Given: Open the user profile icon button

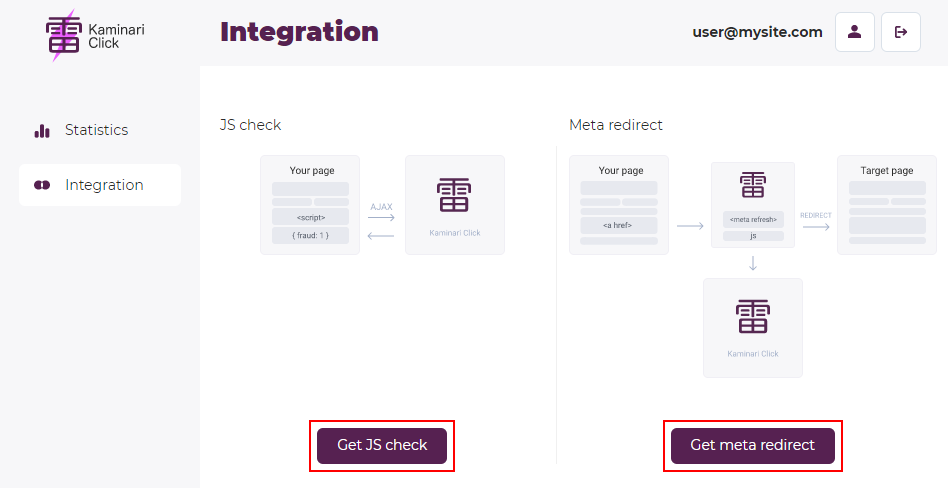Looking at the screenshot, I should click(x=854, y=32).
